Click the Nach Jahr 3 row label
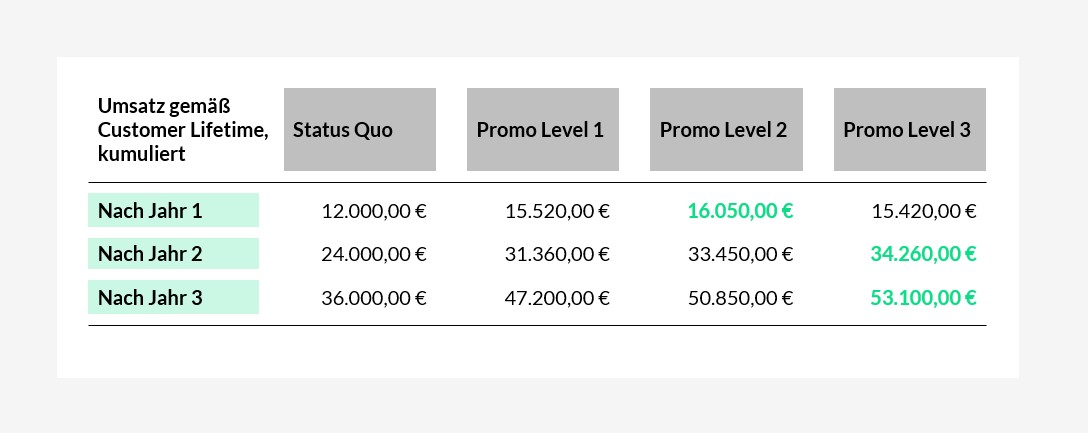The width and height of the screenshot is (1088, 433). tap(173, 297)
